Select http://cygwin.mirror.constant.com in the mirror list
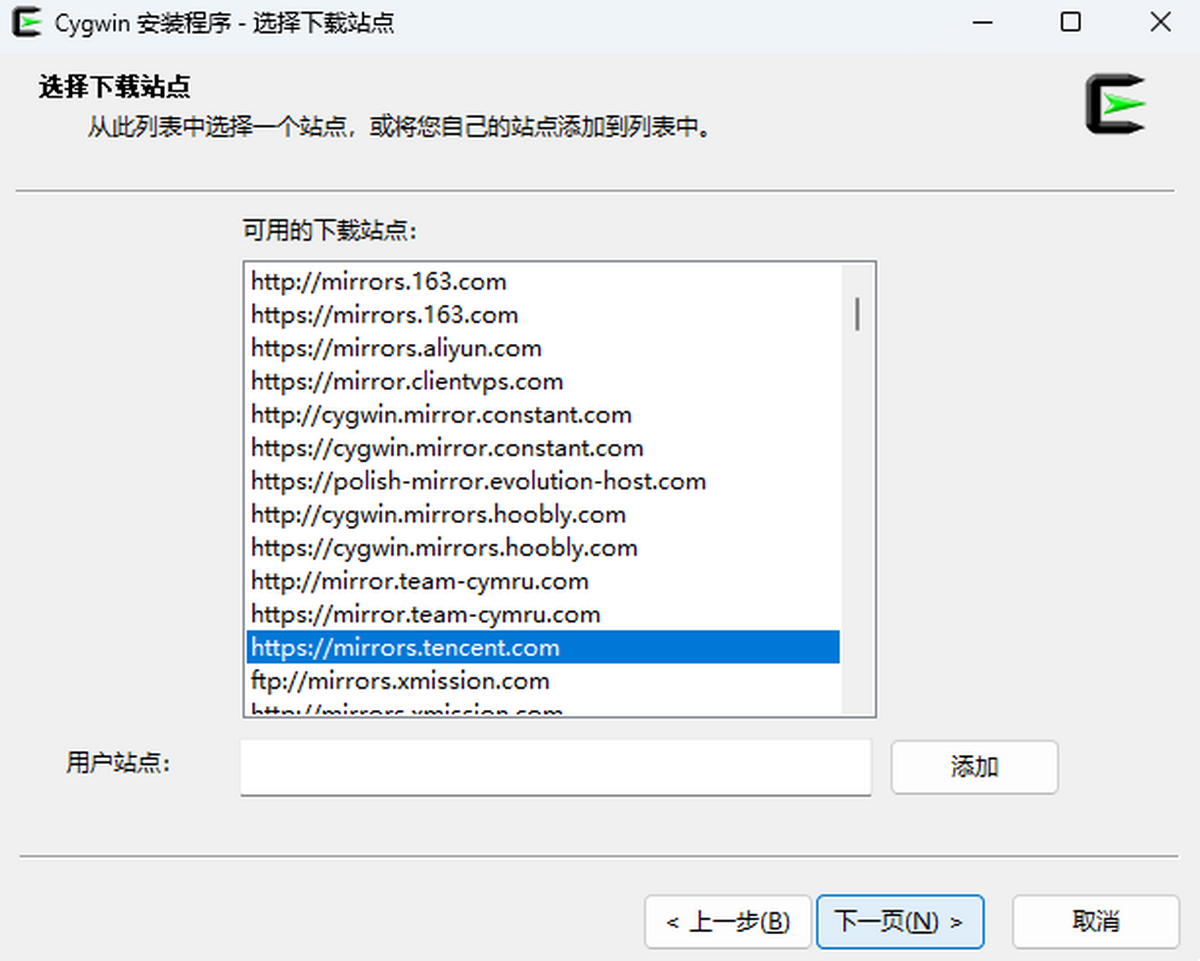The height and width of the screenshot is (961, 1200). click(543, 415)
